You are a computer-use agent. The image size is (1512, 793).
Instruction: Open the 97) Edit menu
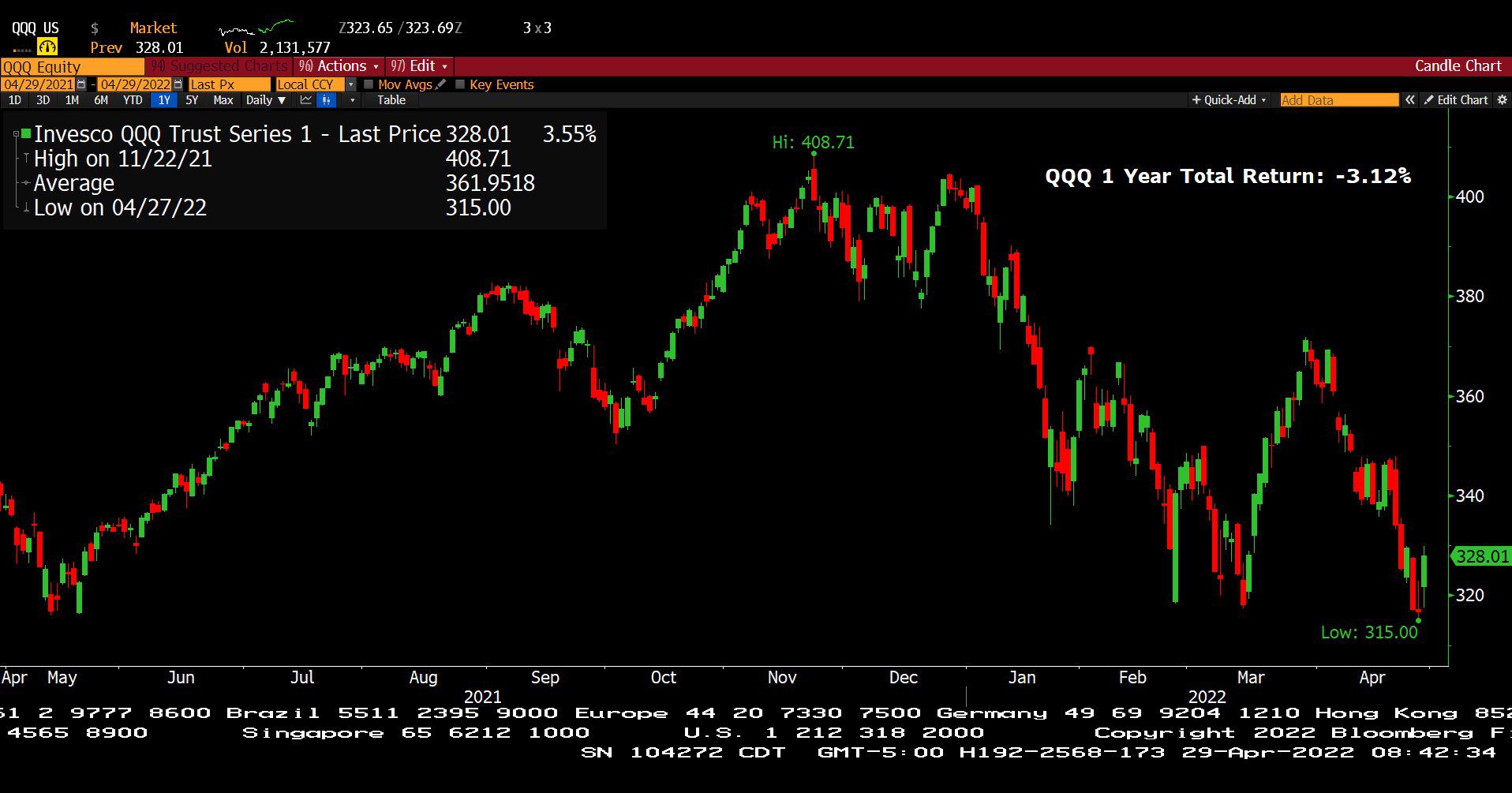[x=419, y=66]
